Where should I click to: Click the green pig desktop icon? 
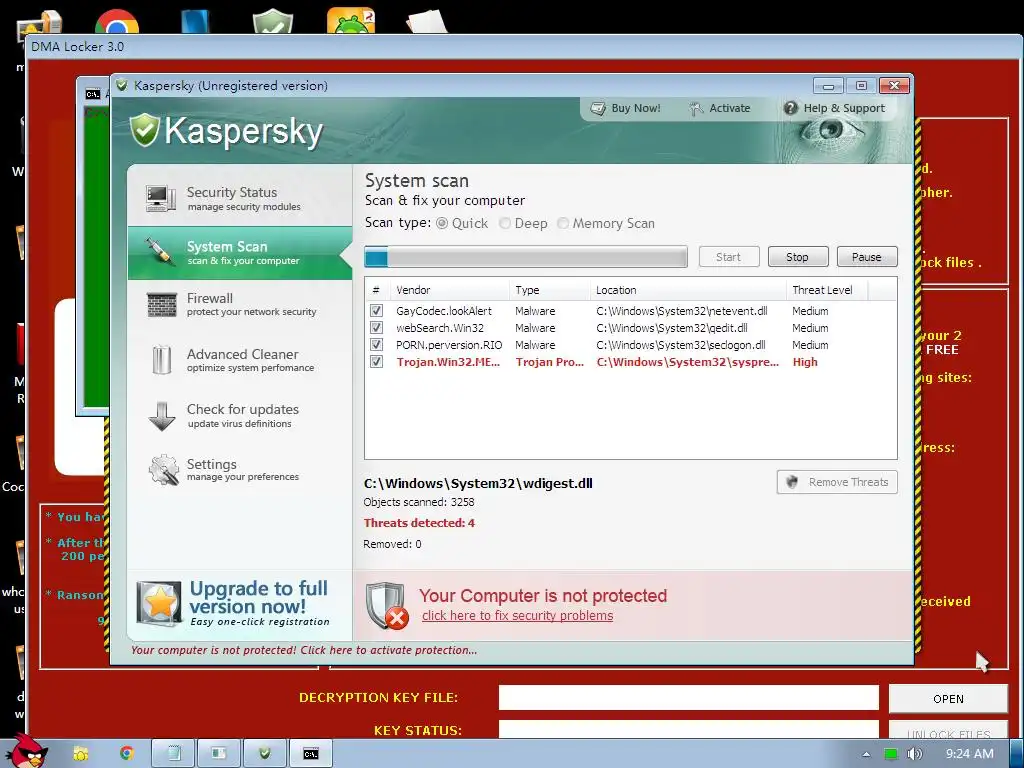point(351,21)
